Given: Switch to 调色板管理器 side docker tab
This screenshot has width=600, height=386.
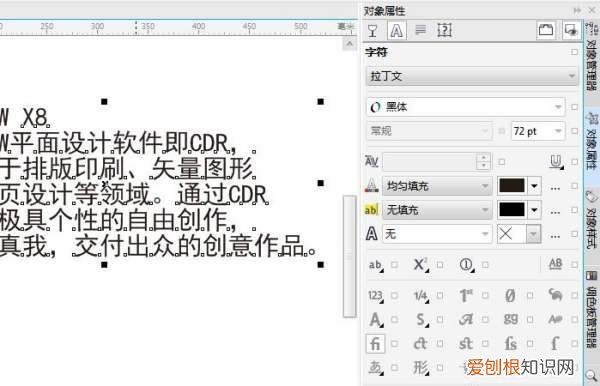Looking at the screenshot, I should tap(592, 310).
